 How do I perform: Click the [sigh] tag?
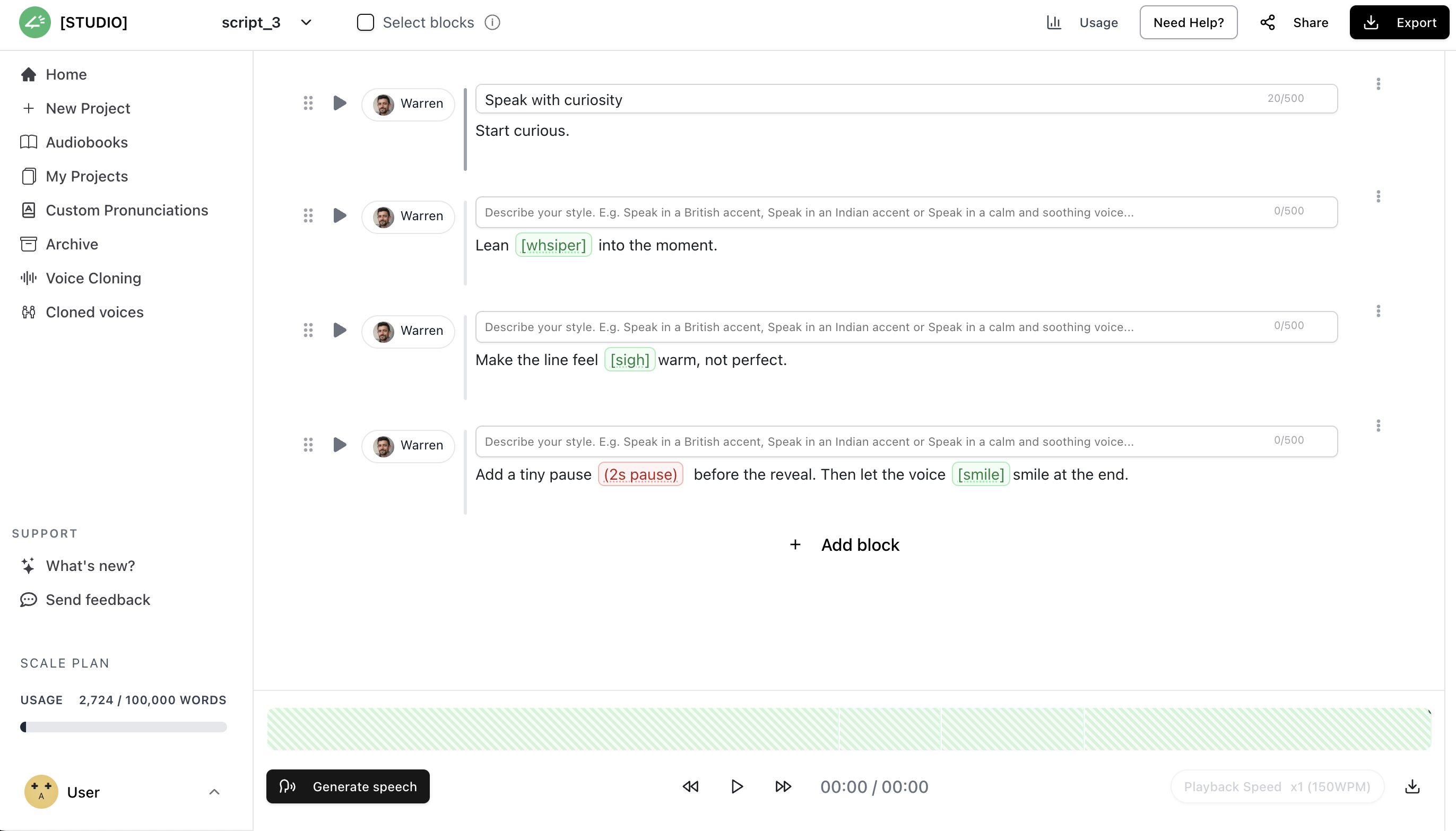tap(630, 360)
